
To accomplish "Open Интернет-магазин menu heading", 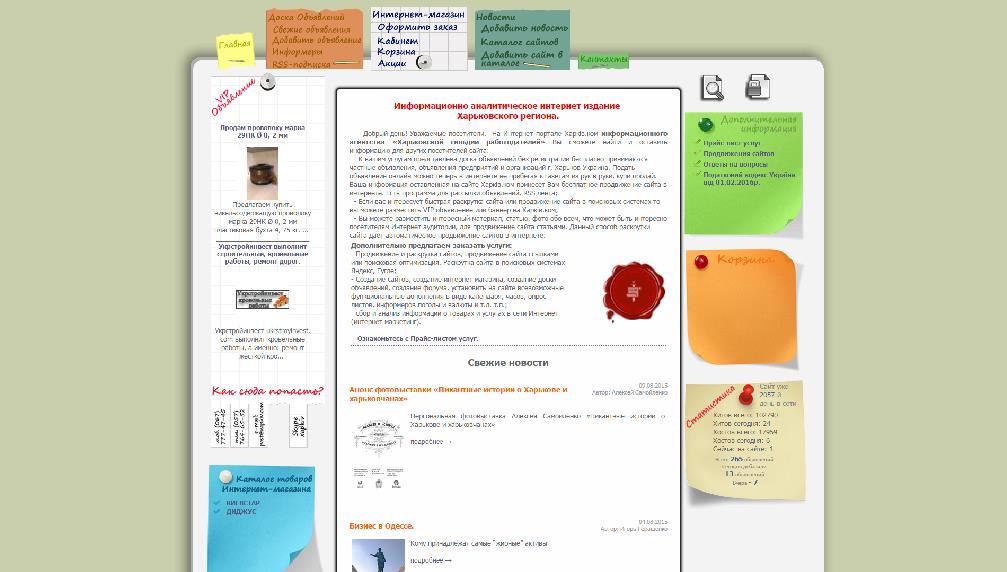I will point(418,14).
